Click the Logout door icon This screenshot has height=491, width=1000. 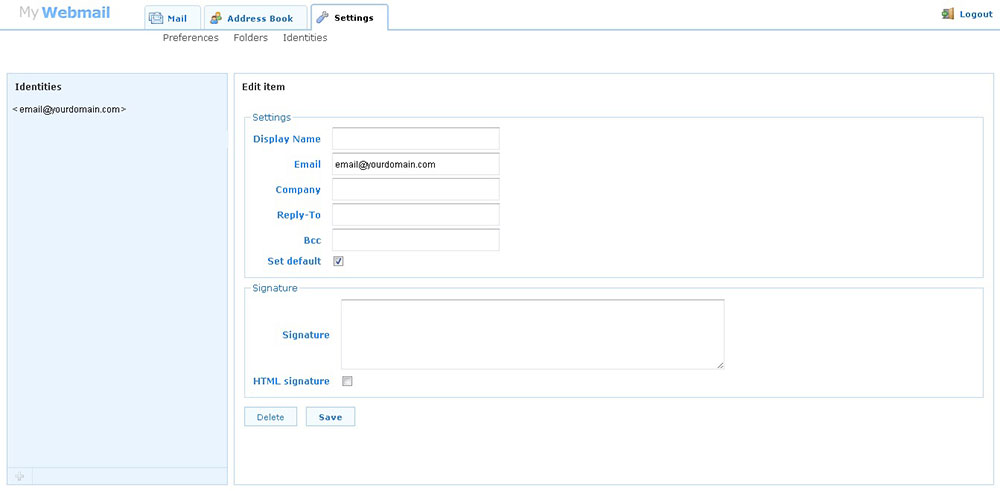click(x=948, y=14)
